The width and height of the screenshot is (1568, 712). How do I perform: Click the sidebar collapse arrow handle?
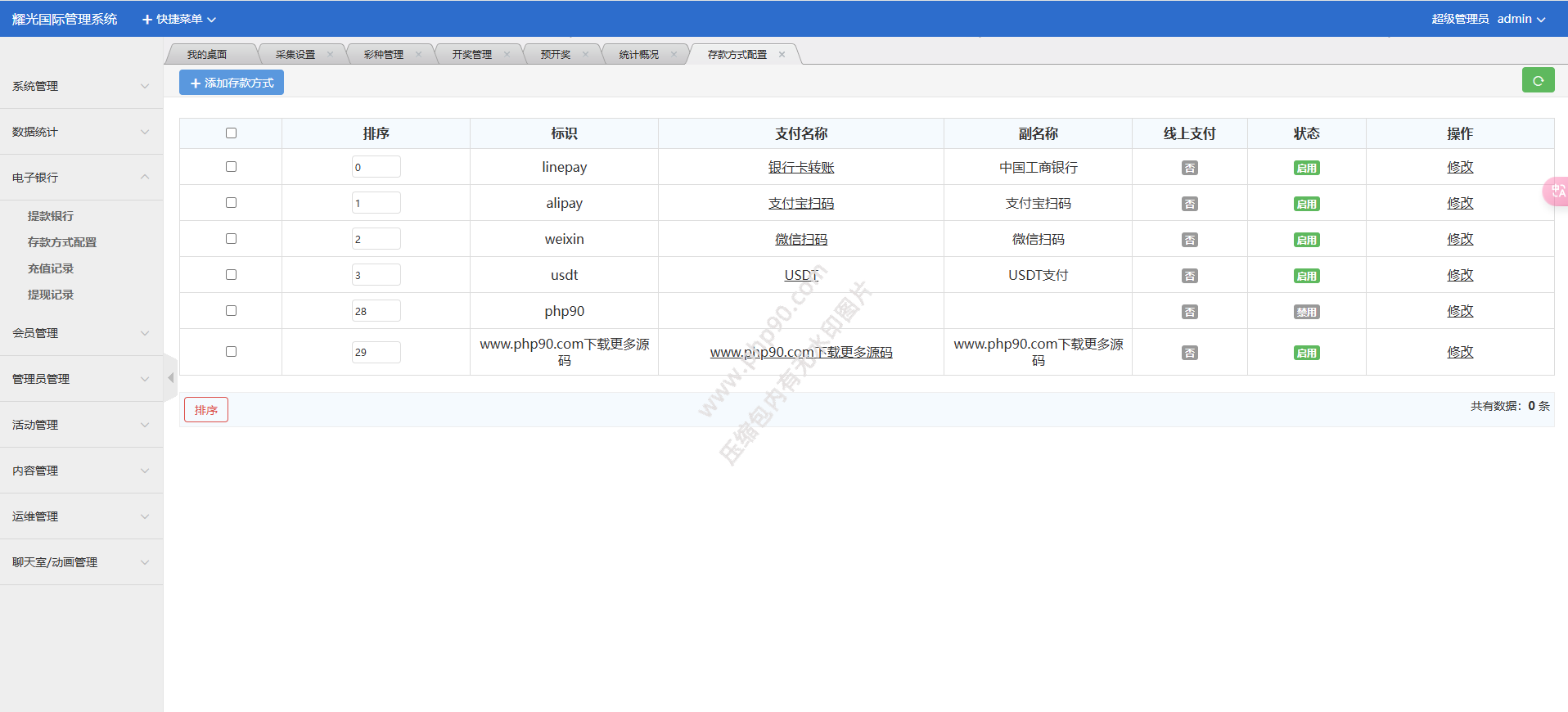[x=170, y=378]
